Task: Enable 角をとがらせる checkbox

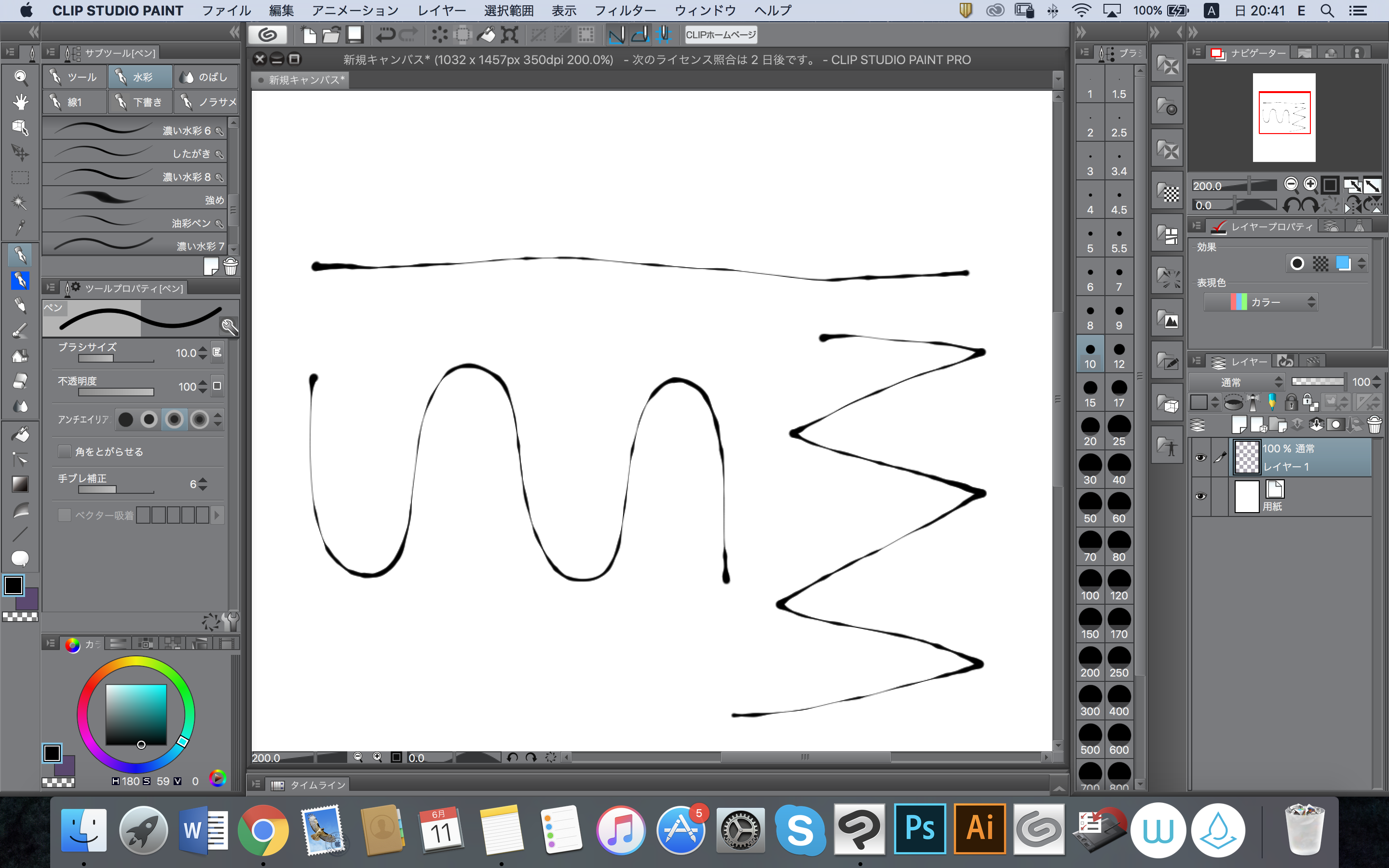Action: click(x=65, y=452)
